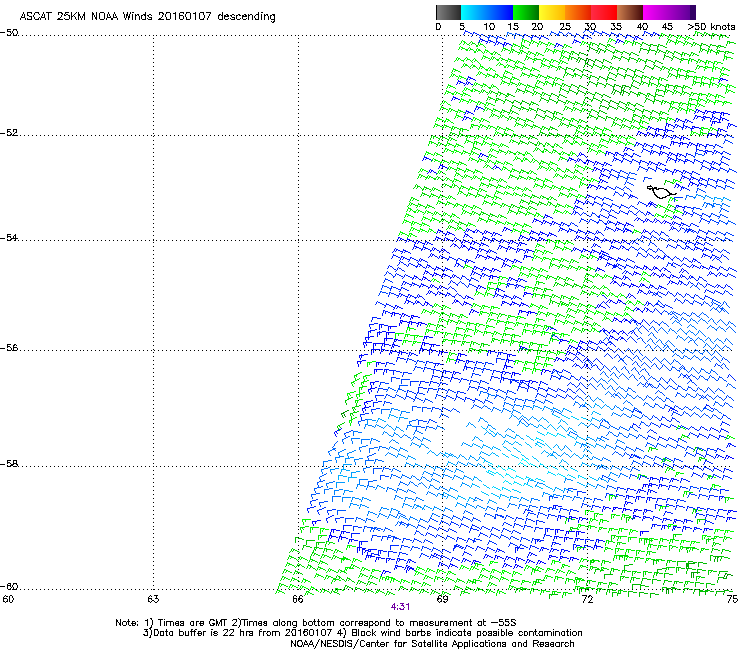Click the yellow 20-25 knots color segment
Image resolution: width=740 pixels, height=650 pixels.
coord(552,12)
